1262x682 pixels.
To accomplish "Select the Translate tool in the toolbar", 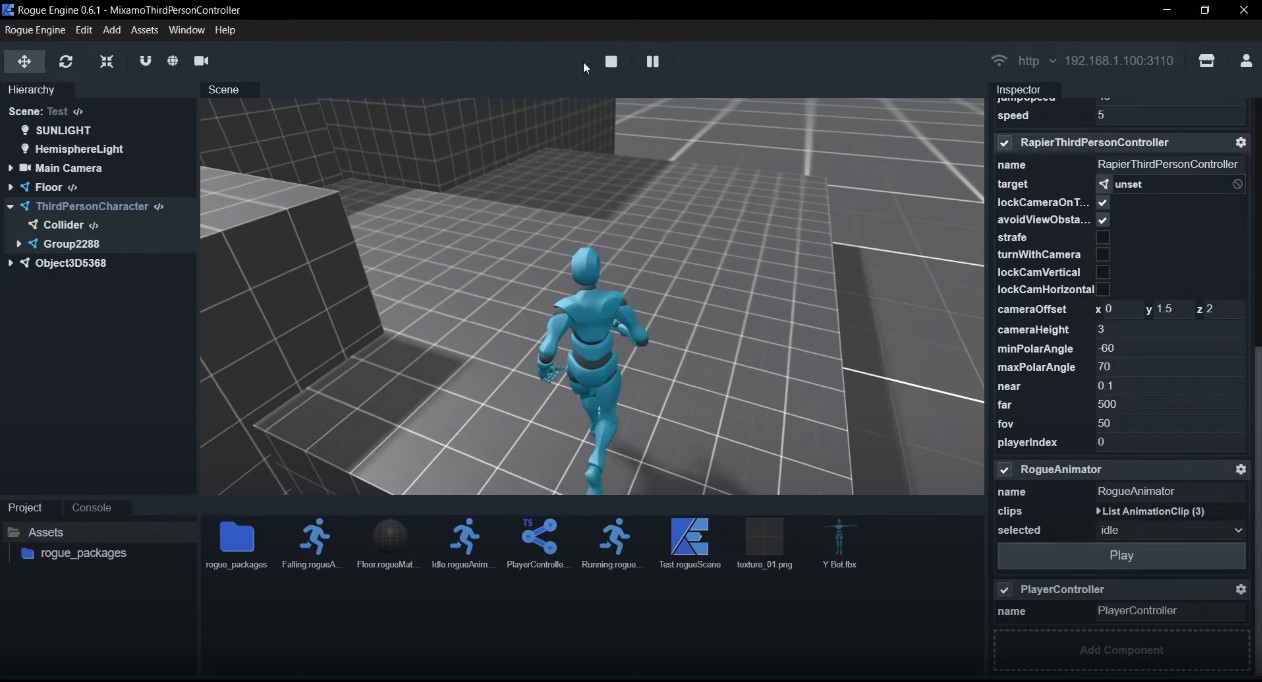I will pyautogui.click(x=24, y=61).
